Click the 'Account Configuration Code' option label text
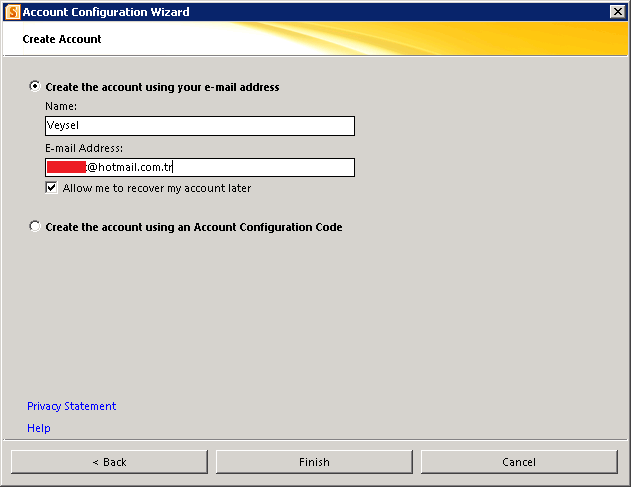The height and width of the screenshot is (487, 631). point(194,227)
